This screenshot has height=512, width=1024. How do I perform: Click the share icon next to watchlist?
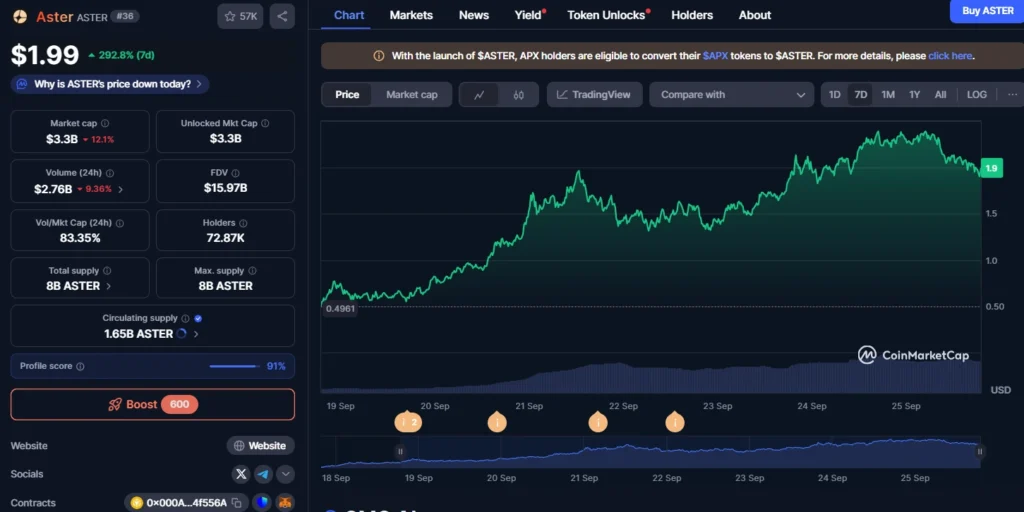(x=282, y=16)
